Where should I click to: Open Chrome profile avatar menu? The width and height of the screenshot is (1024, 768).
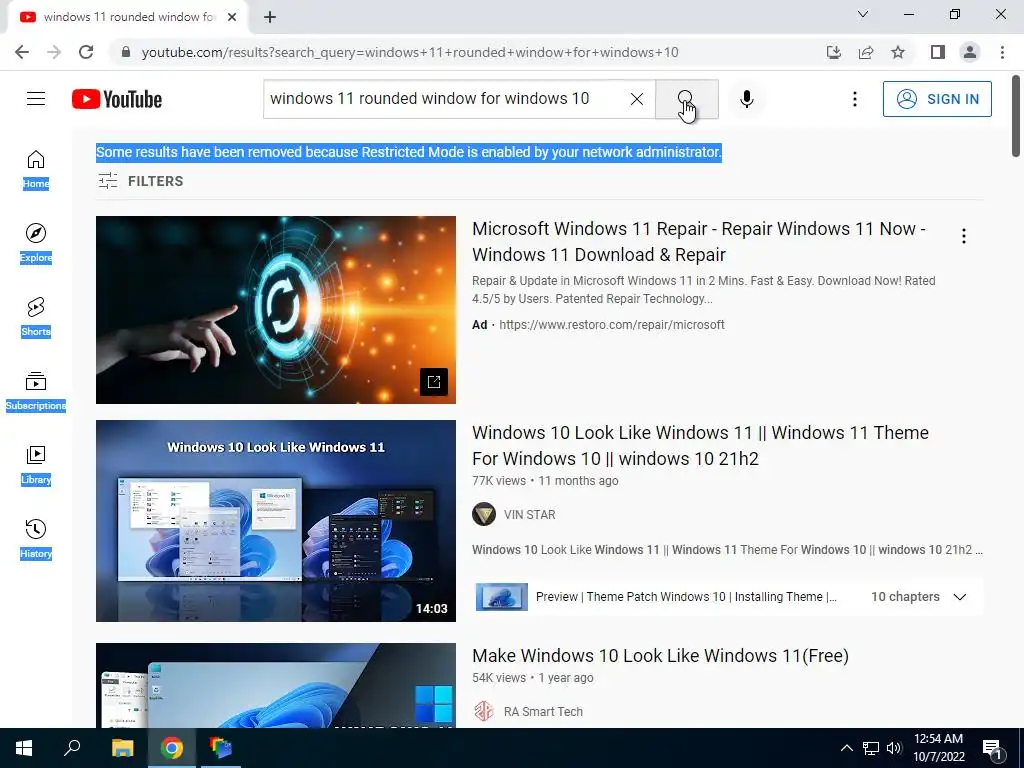pos(970,52)
